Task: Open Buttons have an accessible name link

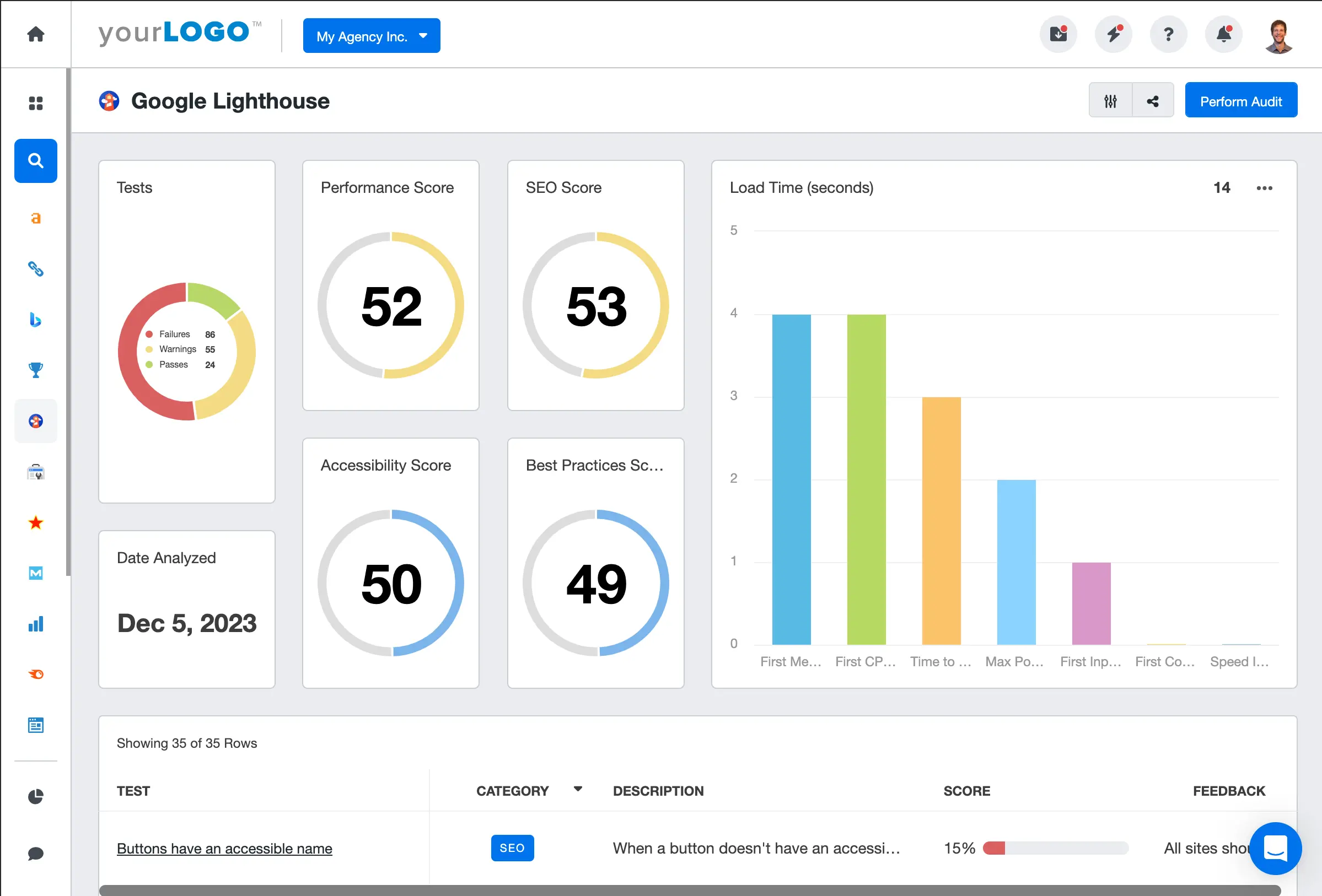Action: point(224,848)
